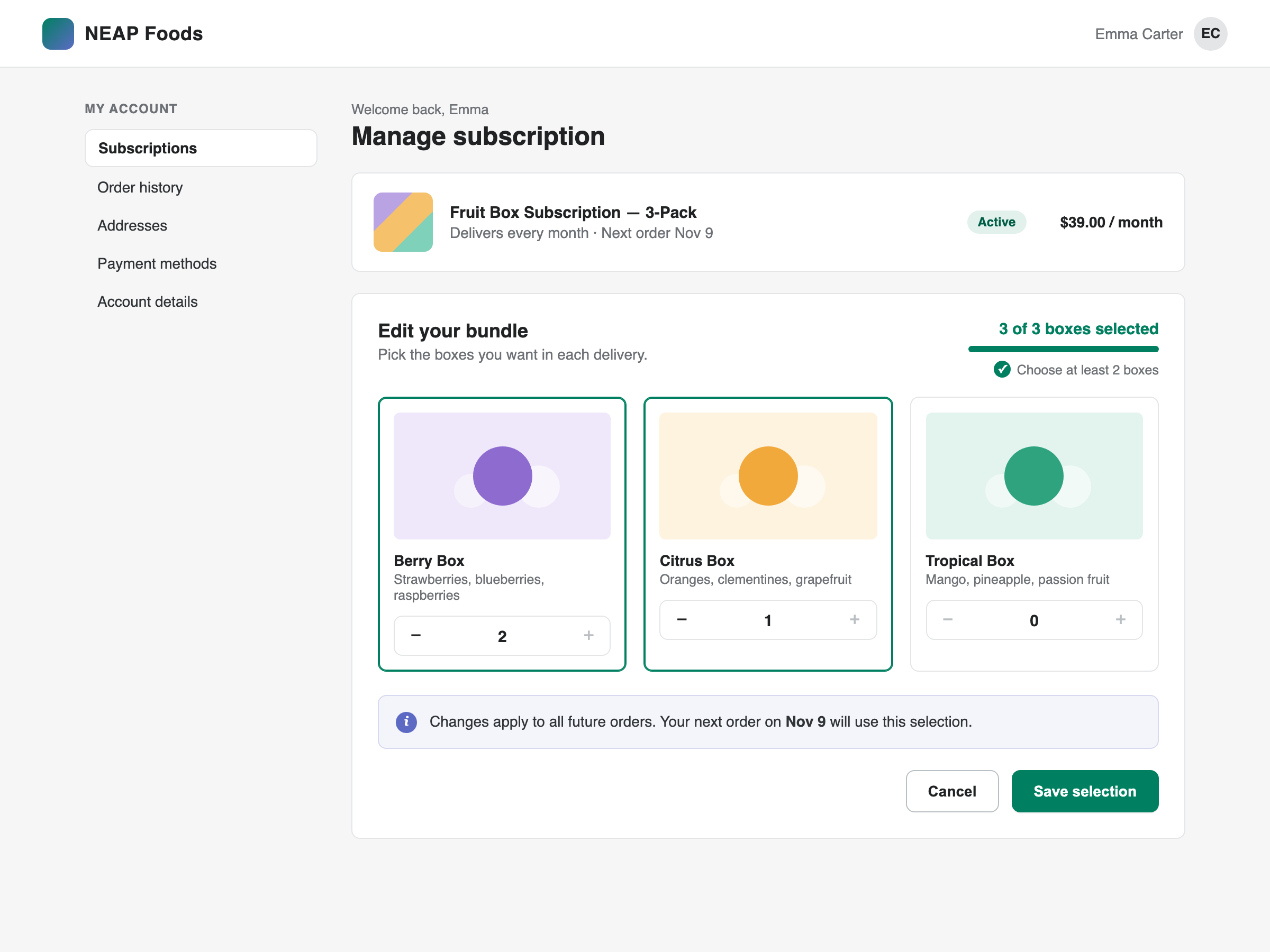Click the NEAP Foods brand name
The image size is (1270, 952).
pos(143,33)
